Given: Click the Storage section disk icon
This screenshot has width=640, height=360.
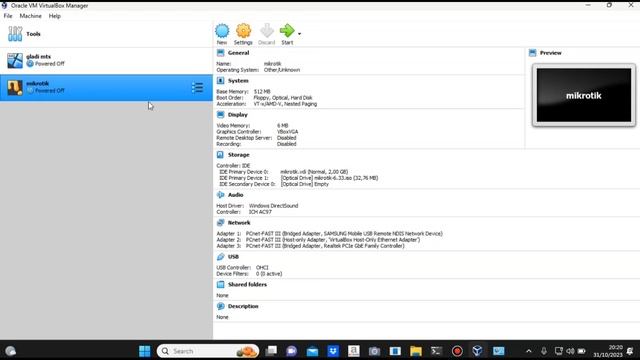Looking at the screenshot, I should 220,155.
